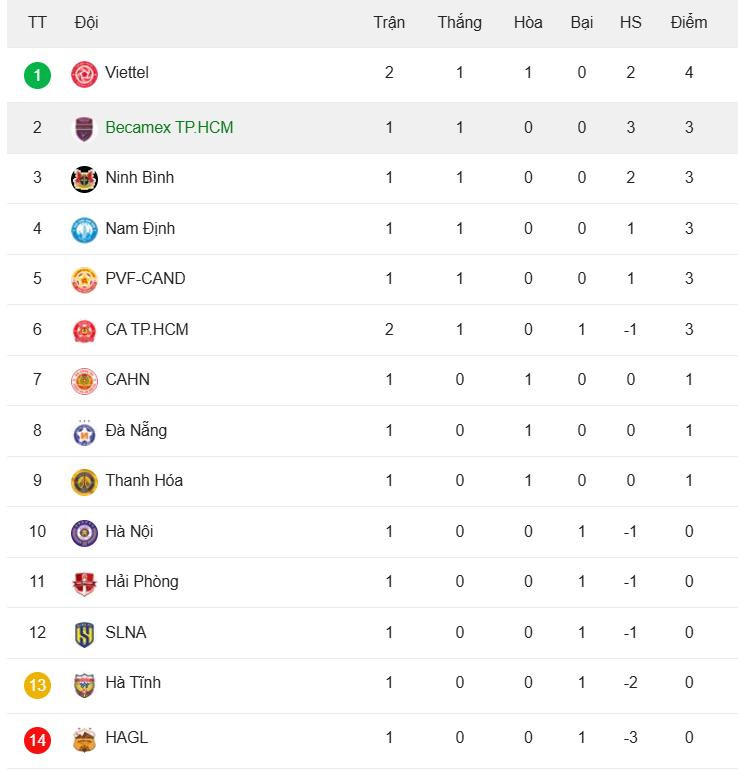The width and height of the screenshot is (738, 770).
Task: Click the Thắng column header
Action: click(x=460, y=23)
